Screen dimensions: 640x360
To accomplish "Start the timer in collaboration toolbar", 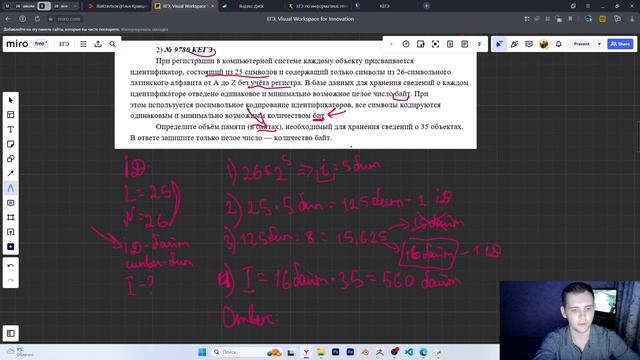I will [x=406, y=44].
